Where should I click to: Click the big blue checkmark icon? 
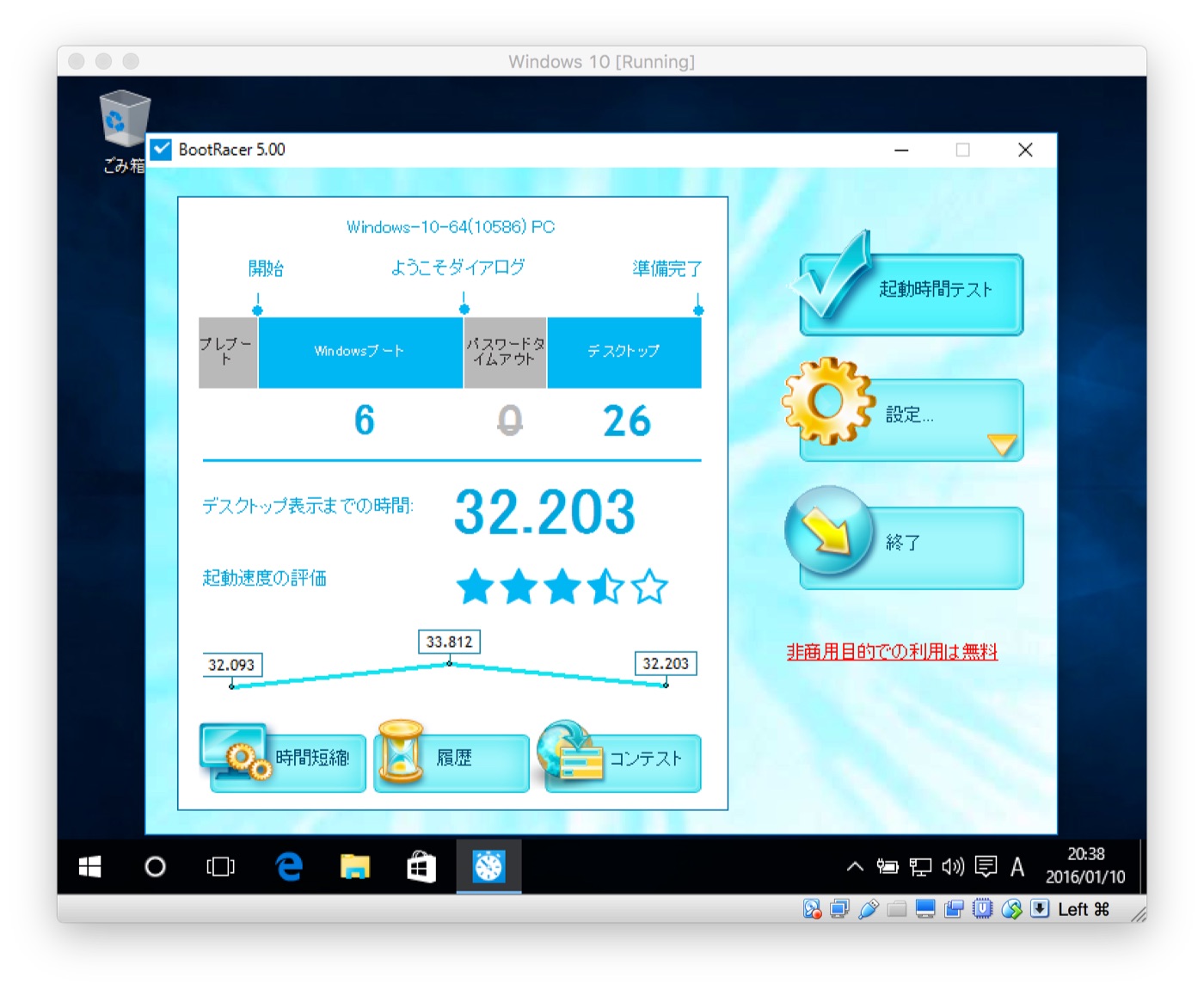[x=832, y=275]
